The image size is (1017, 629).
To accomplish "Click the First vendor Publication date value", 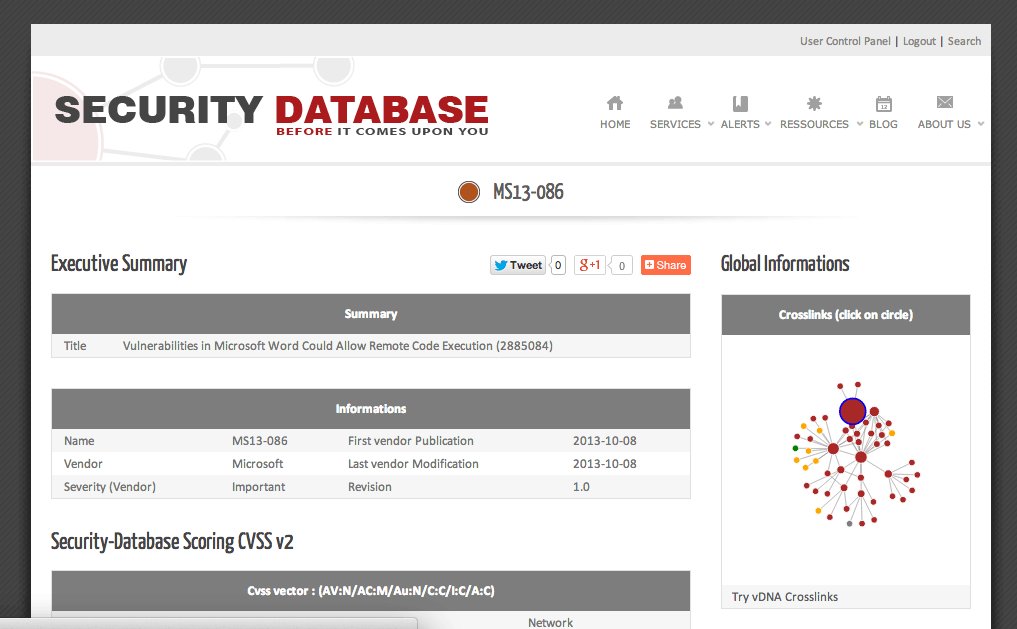I will coord(604,441).
